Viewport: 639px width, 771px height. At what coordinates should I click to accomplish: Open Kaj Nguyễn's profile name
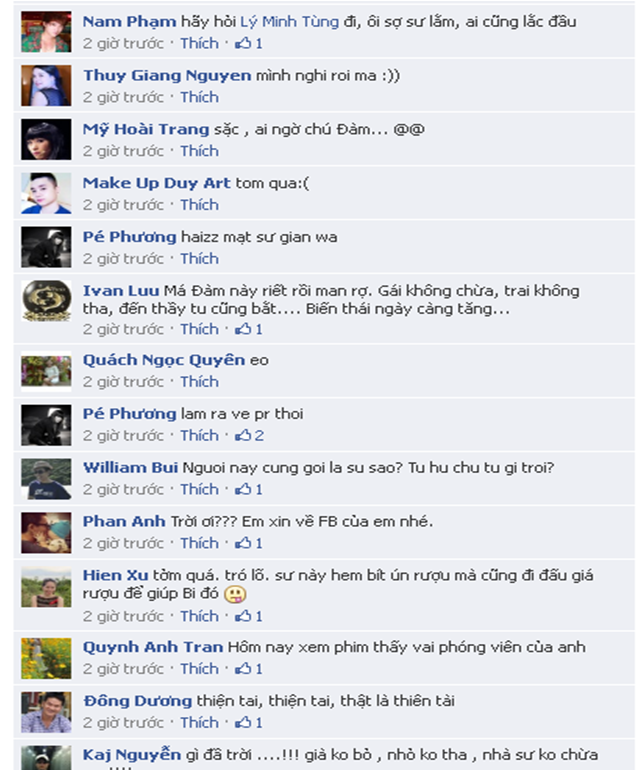(132, 754)
